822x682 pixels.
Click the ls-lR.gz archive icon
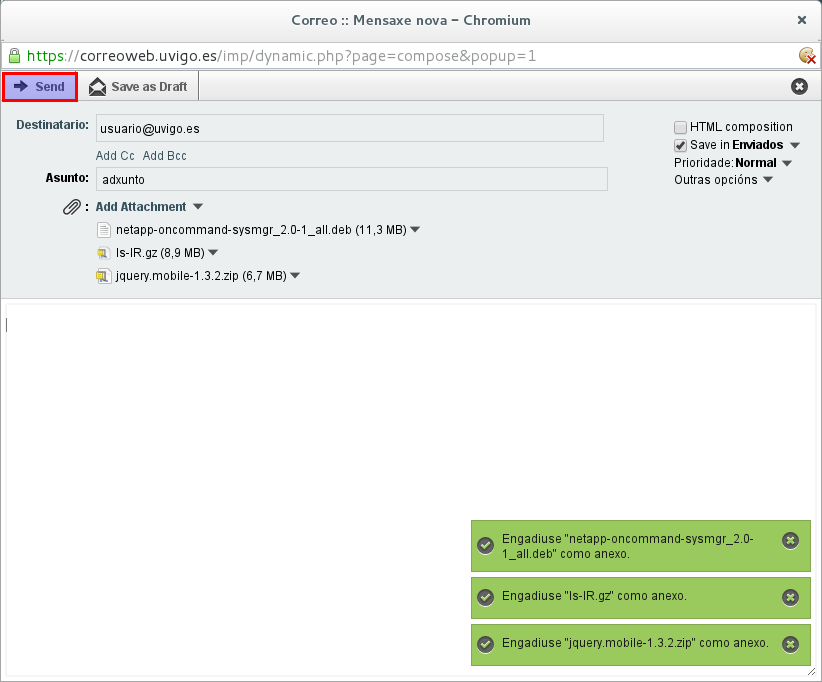103,253
